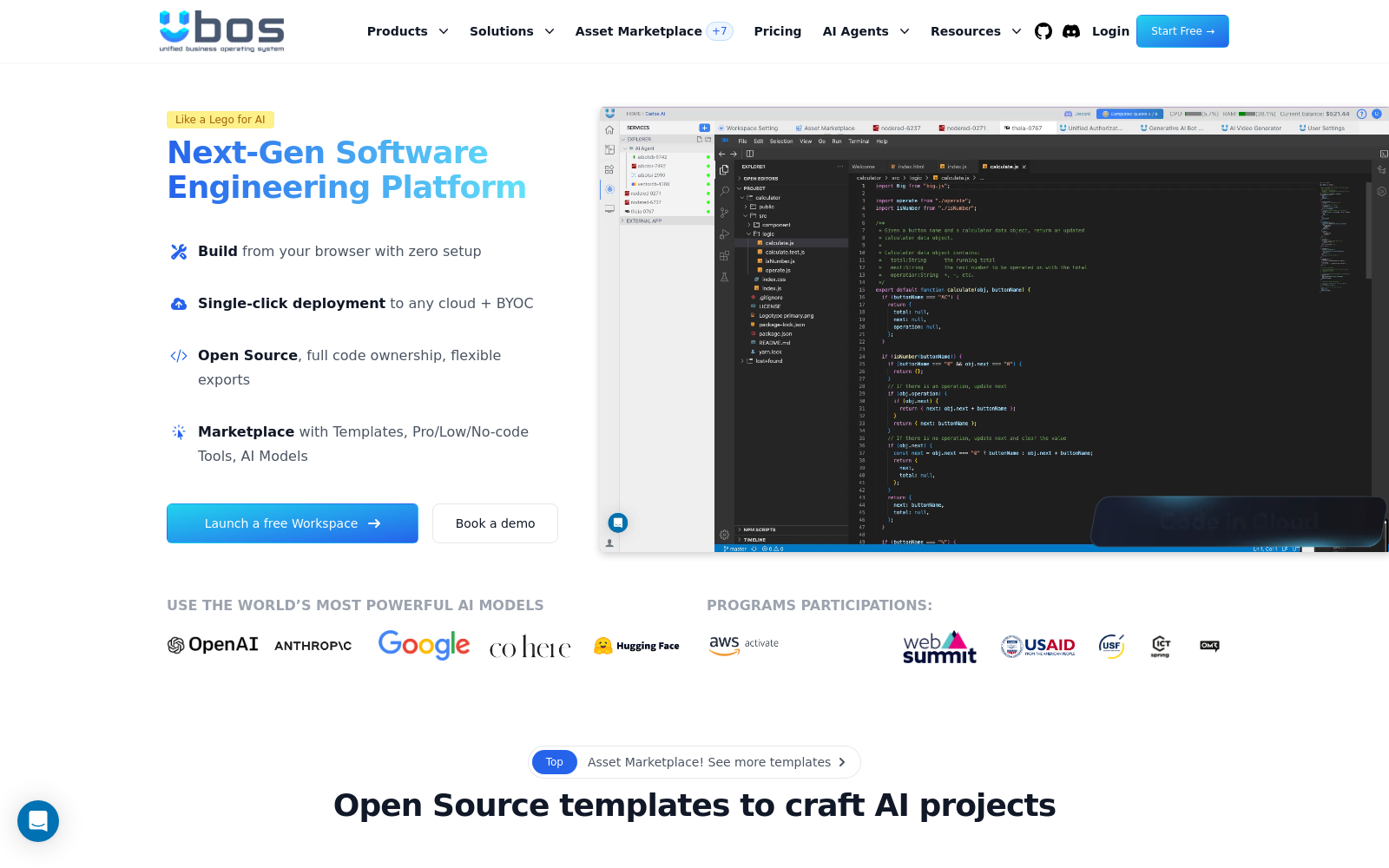Open the GitHub icon link
This screenshot has width=1389, height=868.
click(x=1043, y=31)
